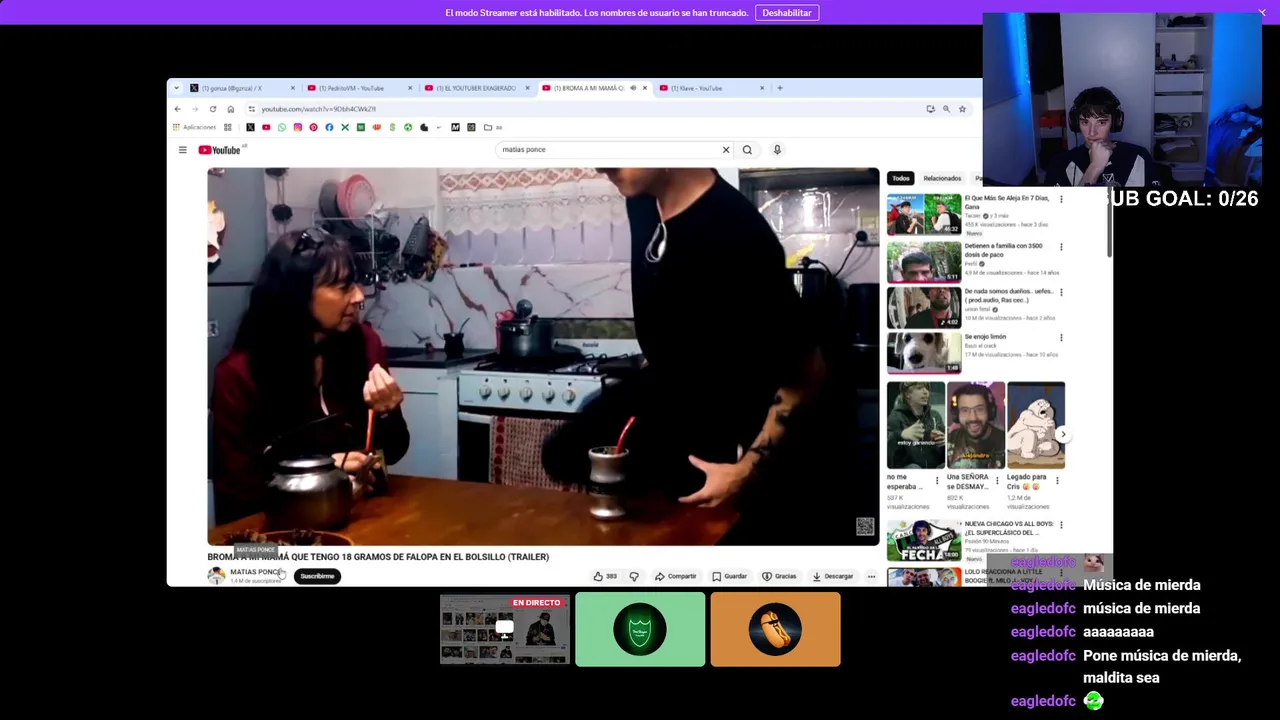
Task: Select the 'Todos' filter chip
Action: pos(901,178)
